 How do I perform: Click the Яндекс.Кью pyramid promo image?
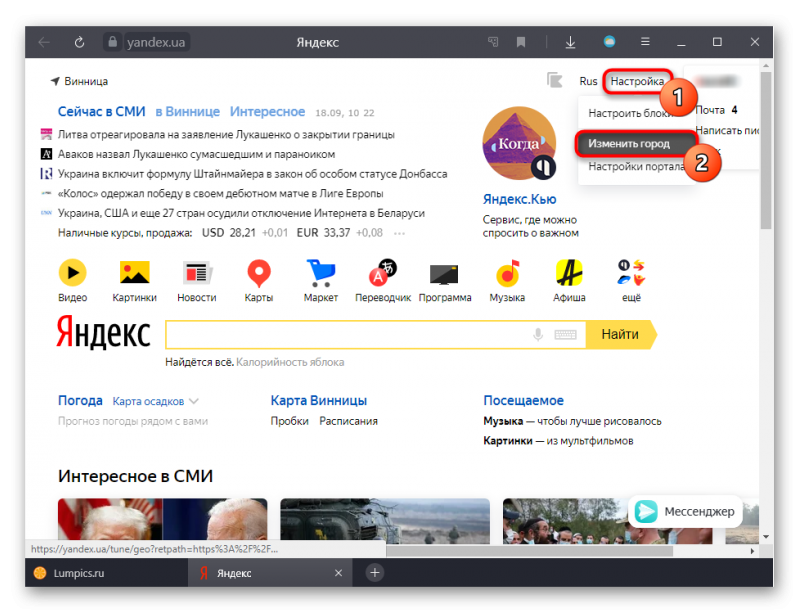(519, 143)
